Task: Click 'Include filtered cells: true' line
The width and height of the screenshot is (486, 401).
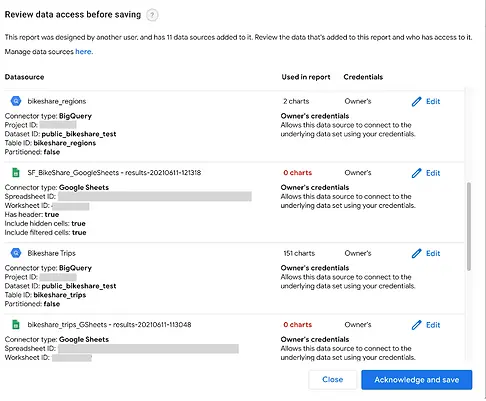Action: coord(45,232)
